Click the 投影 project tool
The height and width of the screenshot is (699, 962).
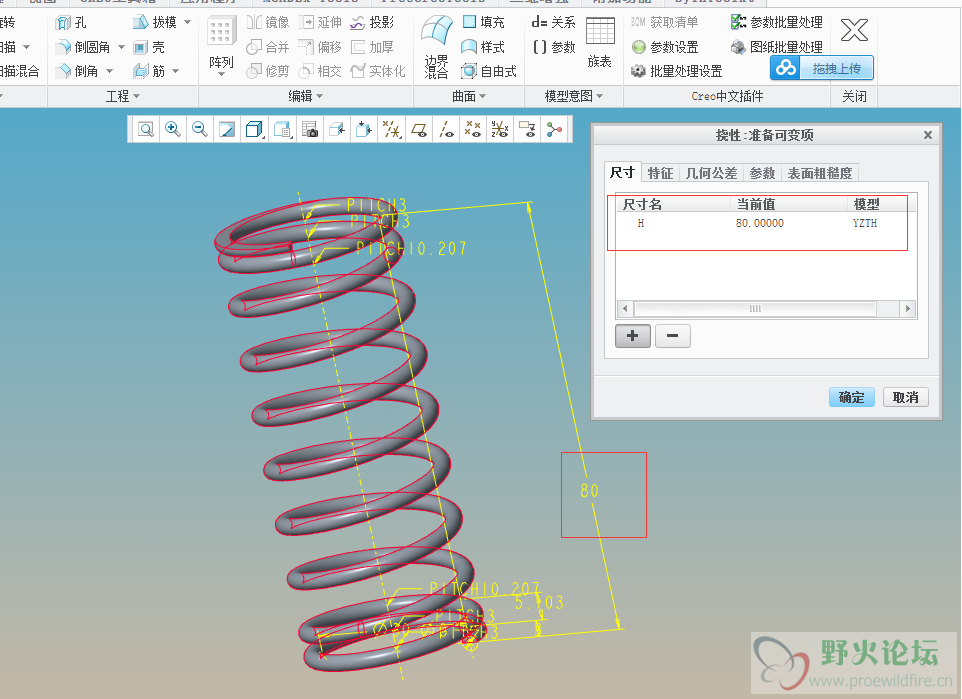(372, 23)
